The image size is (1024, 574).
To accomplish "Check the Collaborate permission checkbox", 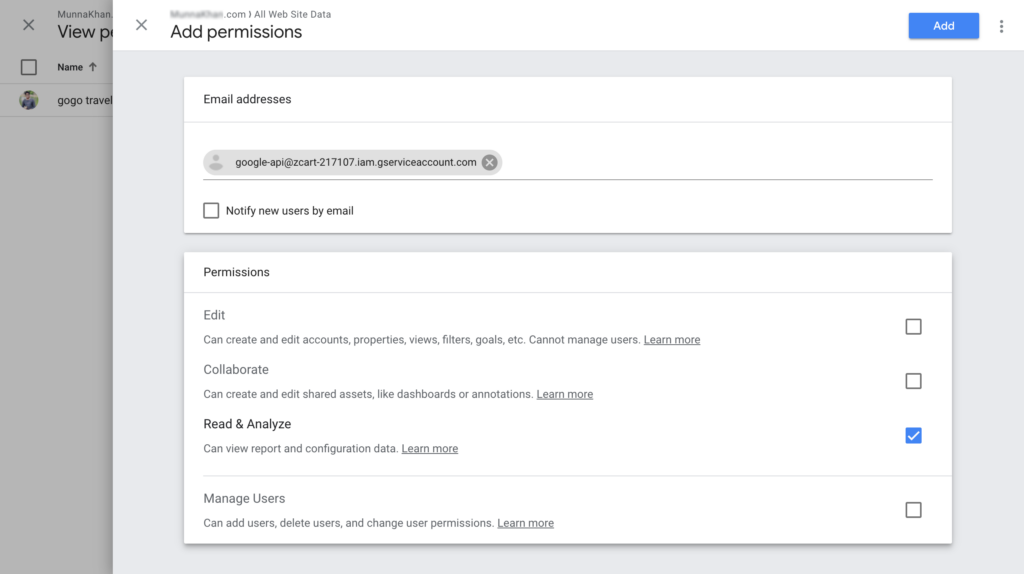I will pyautogui.click(x=913, y=381).
